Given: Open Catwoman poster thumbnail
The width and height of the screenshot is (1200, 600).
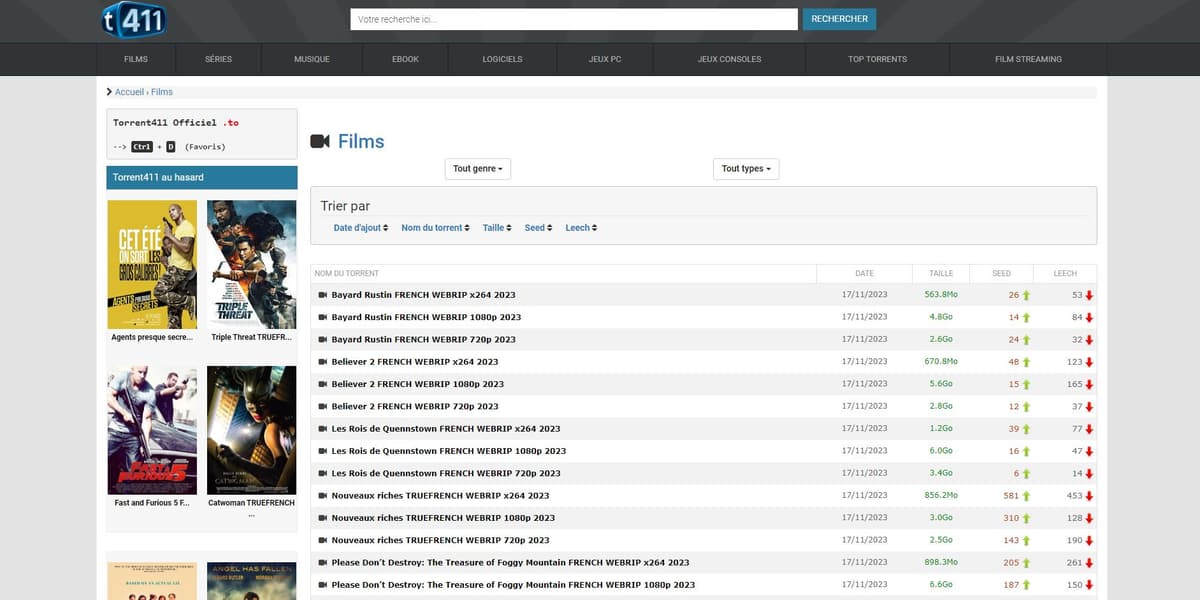Looking at the screenshot, I should 252,430.
